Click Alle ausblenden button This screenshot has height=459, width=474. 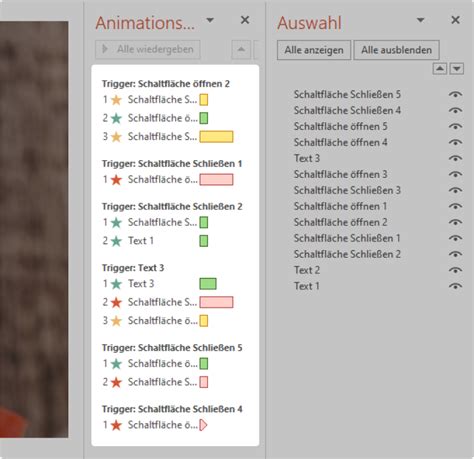[x=396, y=50]
